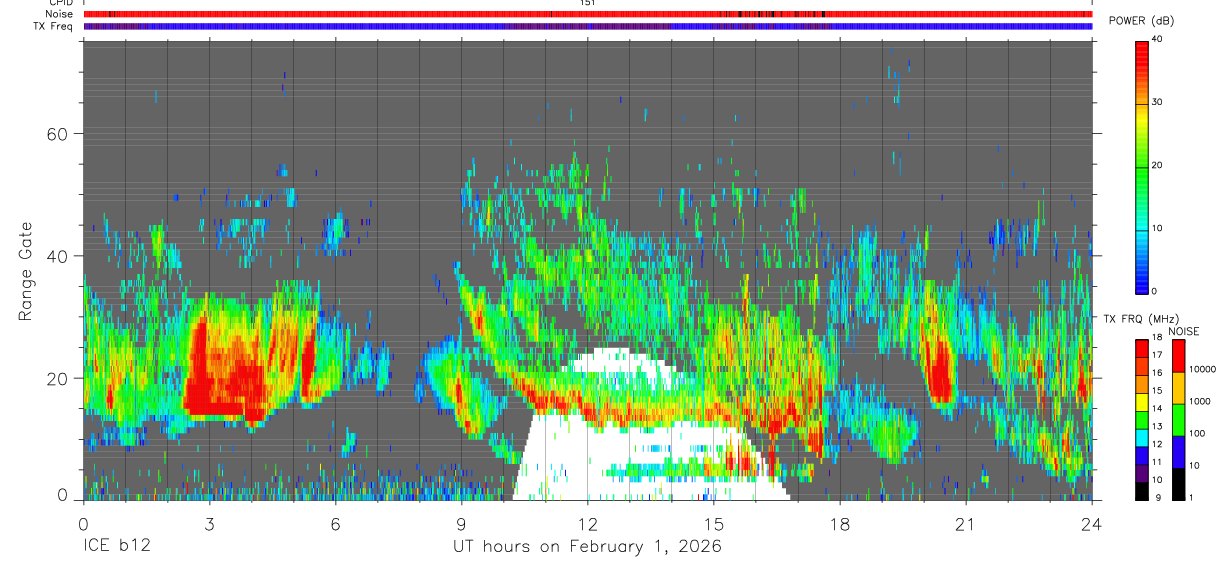This screenshot has width=1228, height=567.
Task: Click the NOISE legend title
Action: click(x=1183, y=331)
